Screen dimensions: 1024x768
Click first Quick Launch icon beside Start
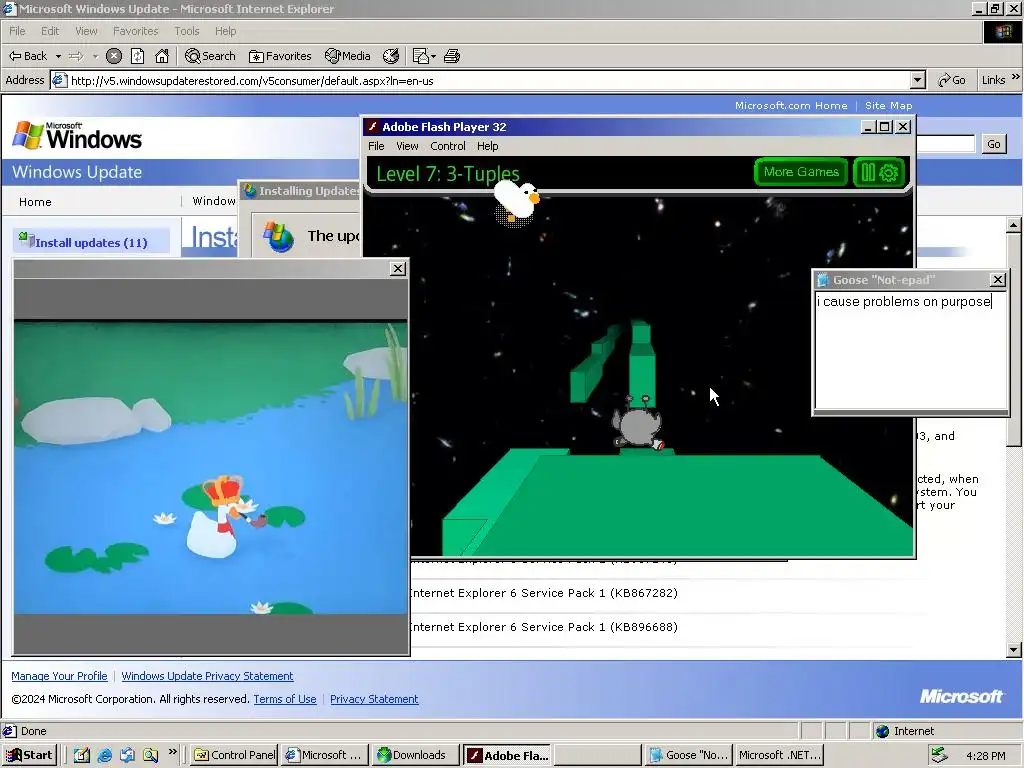tap(82, 756)
